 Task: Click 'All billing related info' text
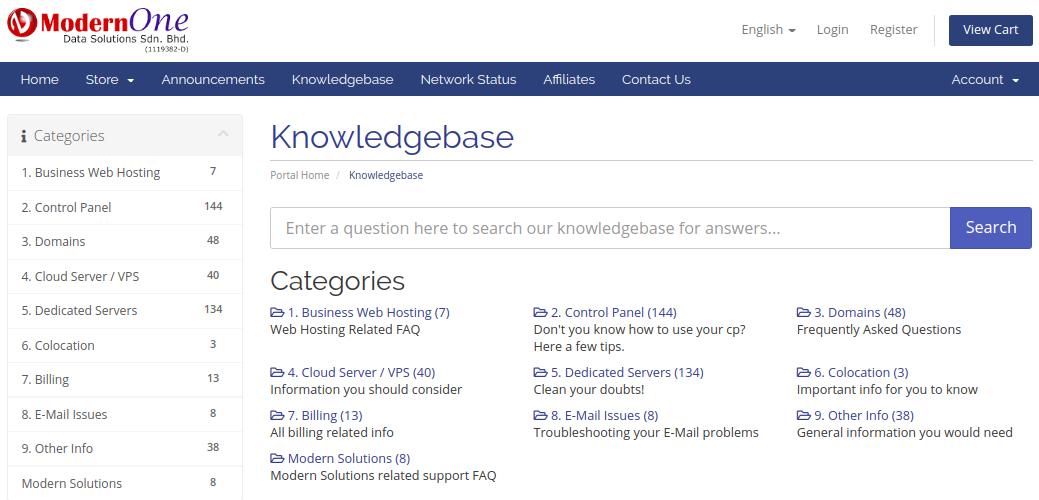coord(332,433)
